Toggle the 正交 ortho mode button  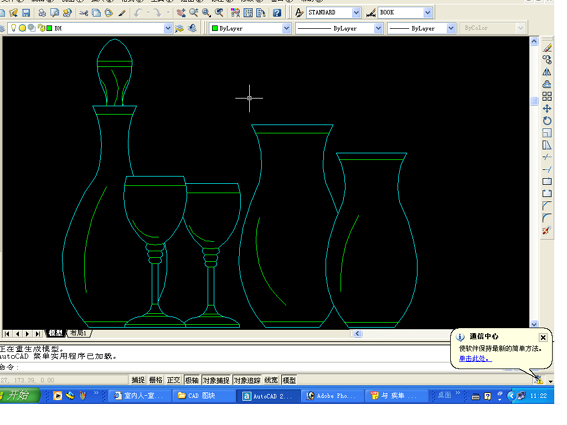[174, 380]
